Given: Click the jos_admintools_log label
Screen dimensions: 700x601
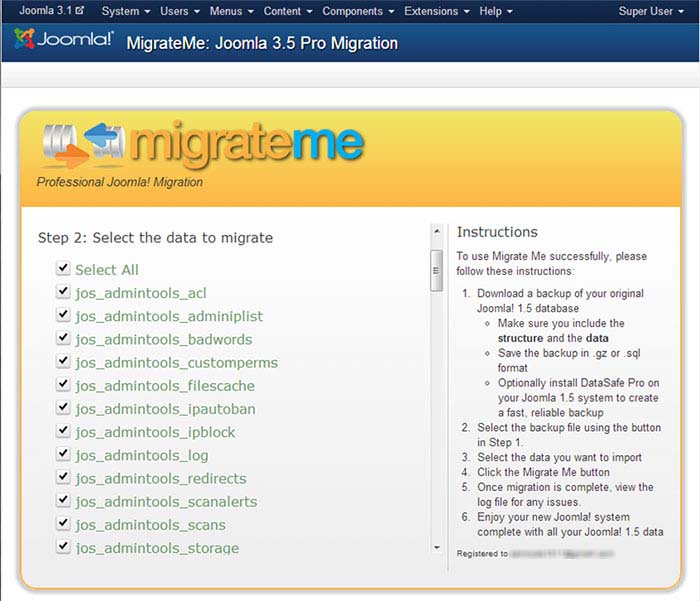Looking at the screenshot, I should coord(142,455).
